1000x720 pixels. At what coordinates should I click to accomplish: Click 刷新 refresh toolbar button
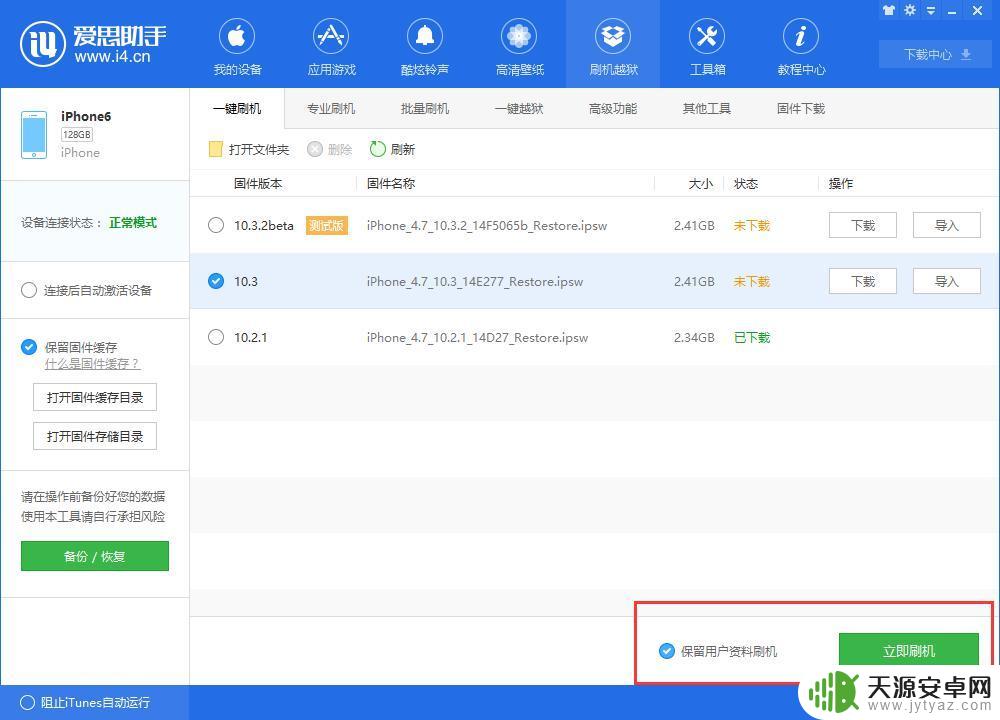click(393, 149)
